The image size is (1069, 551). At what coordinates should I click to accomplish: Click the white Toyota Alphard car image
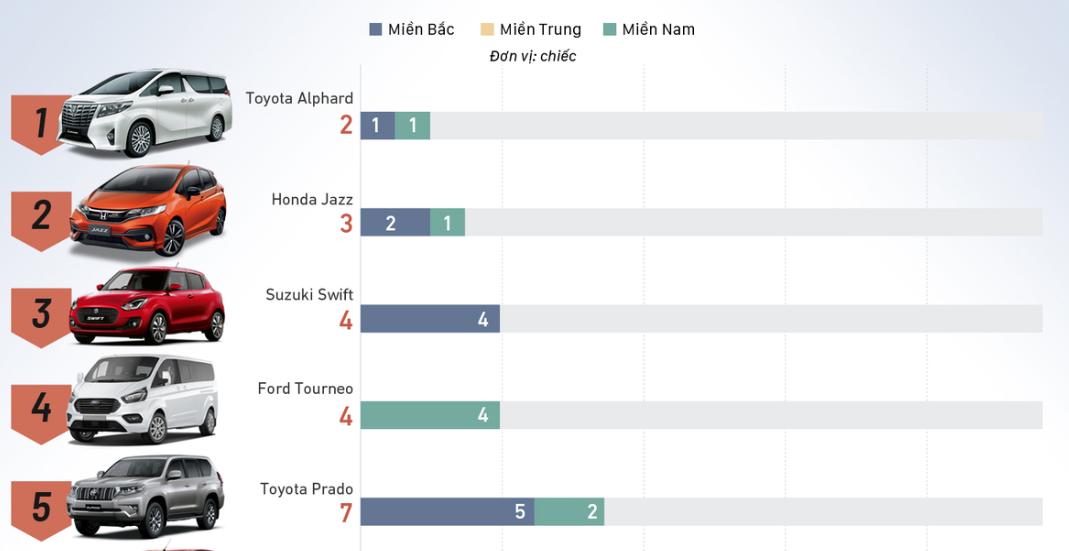(146, 112)
